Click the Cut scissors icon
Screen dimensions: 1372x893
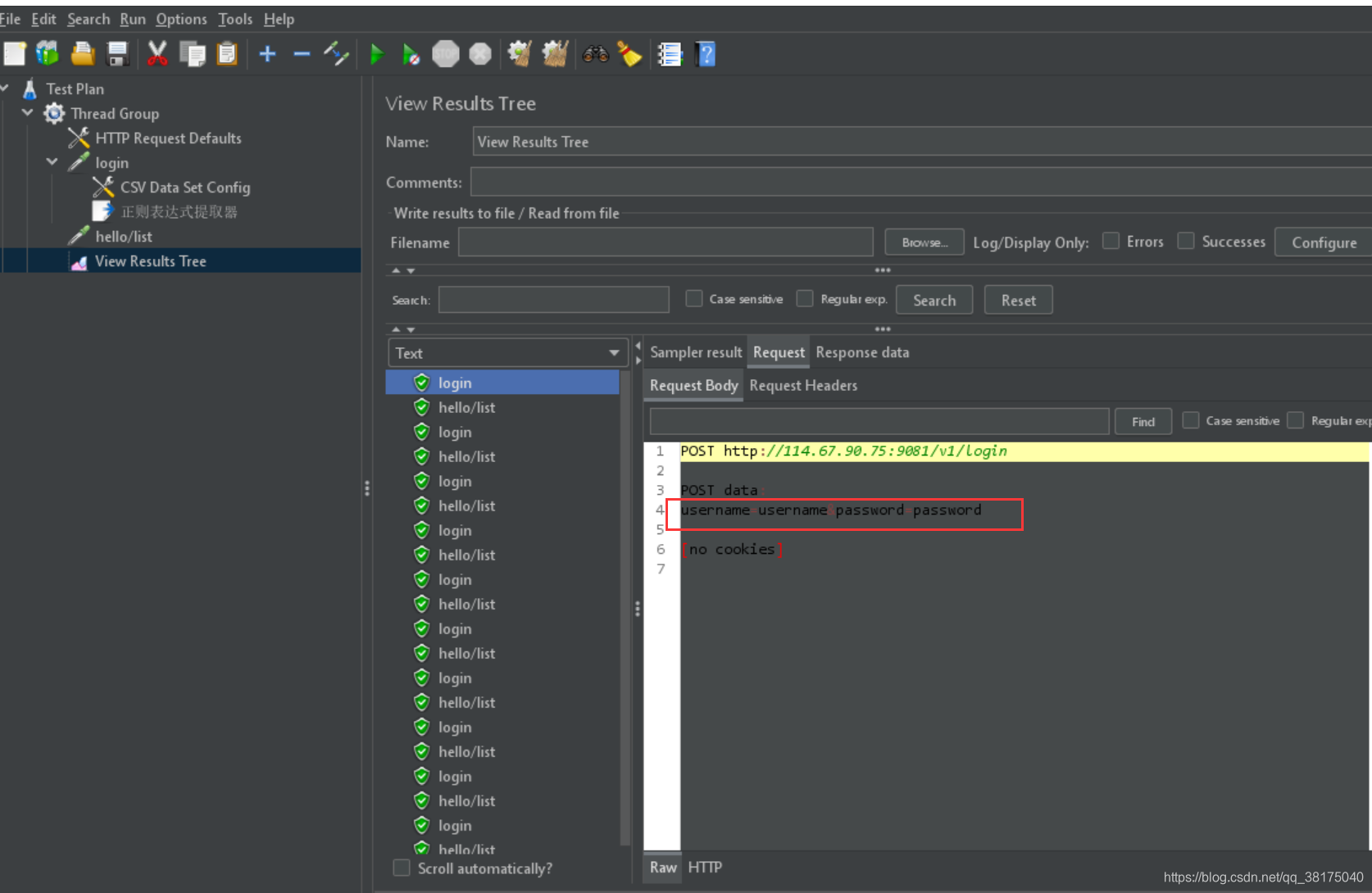pos(157,54)
